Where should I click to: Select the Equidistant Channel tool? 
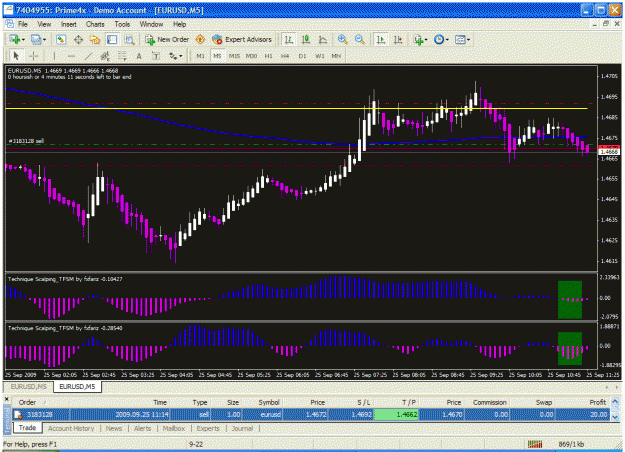click(105, 56)
